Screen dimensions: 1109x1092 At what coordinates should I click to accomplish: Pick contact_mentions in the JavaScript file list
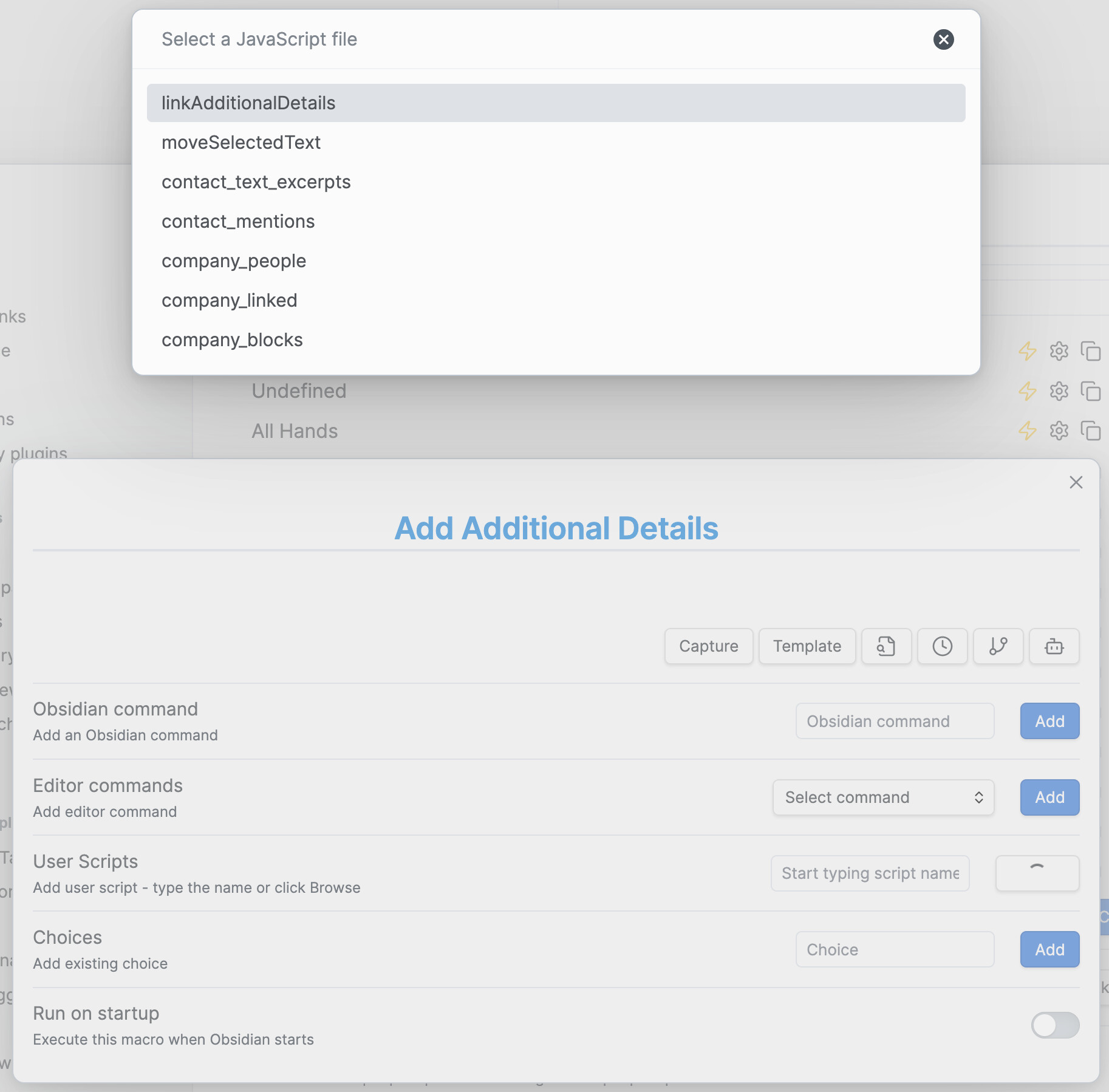238,222
